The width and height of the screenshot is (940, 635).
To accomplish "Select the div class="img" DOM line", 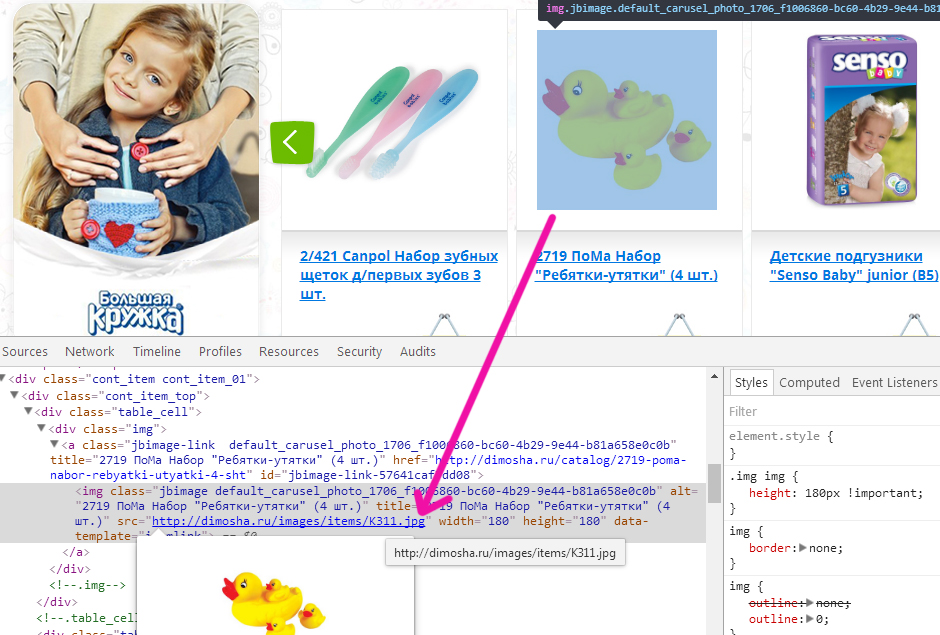I will 107,429.
